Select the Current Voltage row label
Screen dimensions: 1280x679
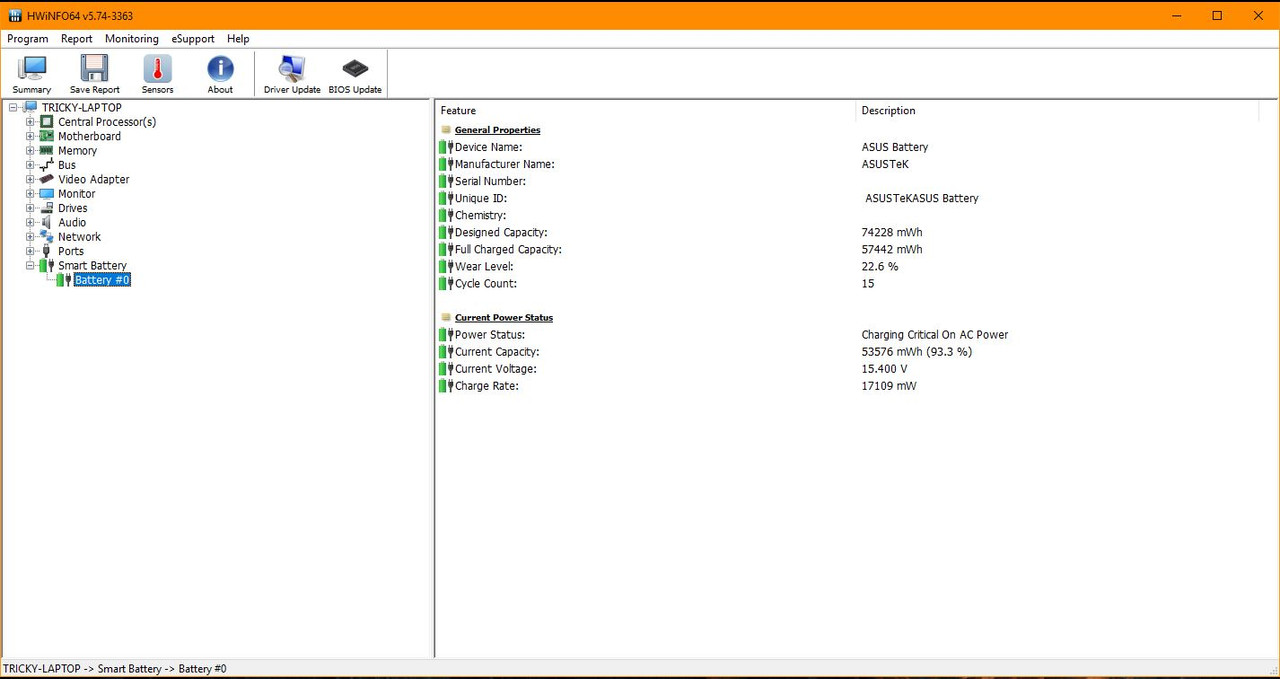496,369
